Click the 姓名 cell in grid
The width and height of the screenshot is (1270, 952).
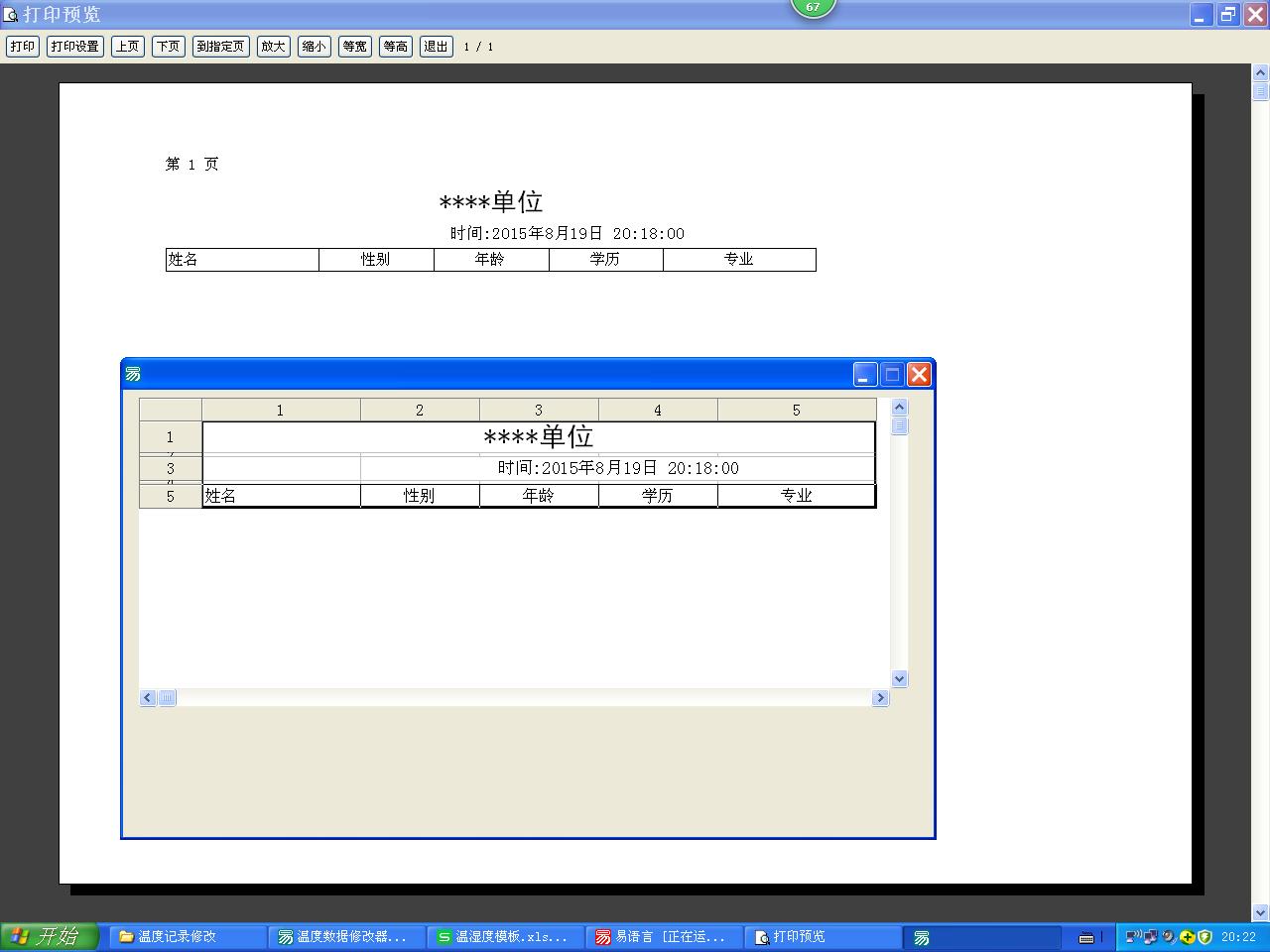[x=281, y=496]
